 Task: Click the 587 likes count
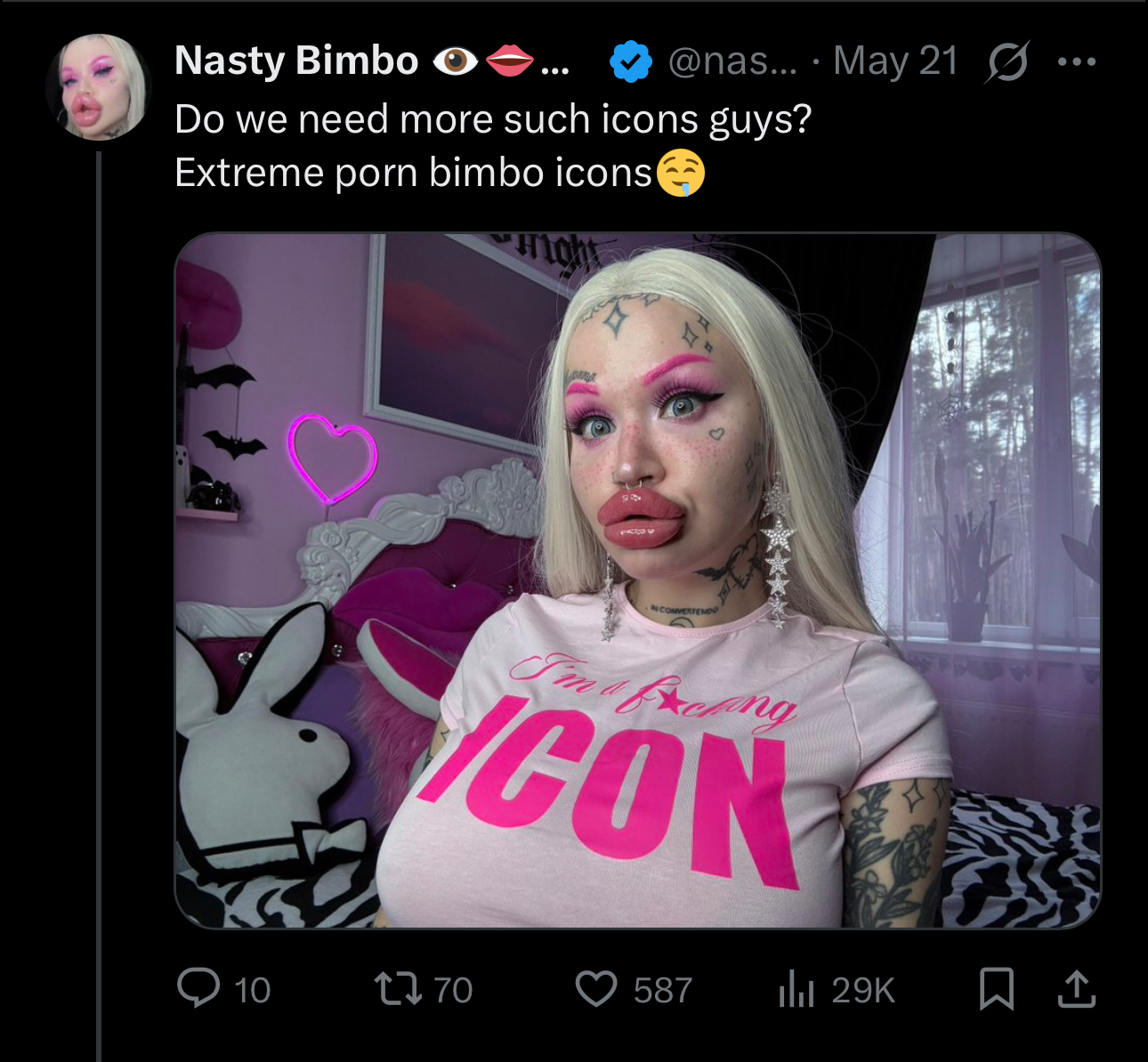tap(663, 990)
